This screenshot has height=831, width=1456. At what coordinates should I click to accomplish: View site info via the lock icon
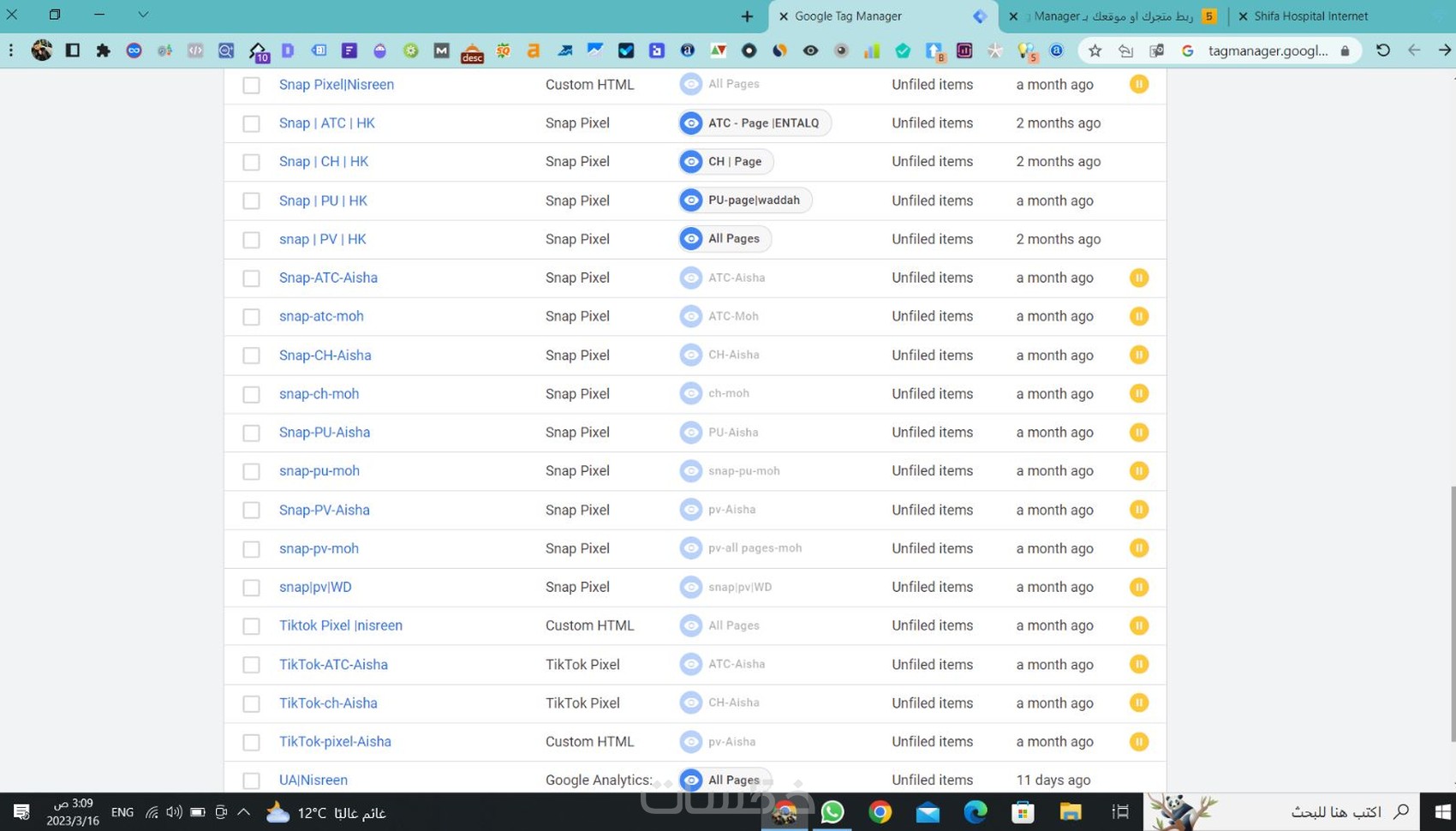1345,51
